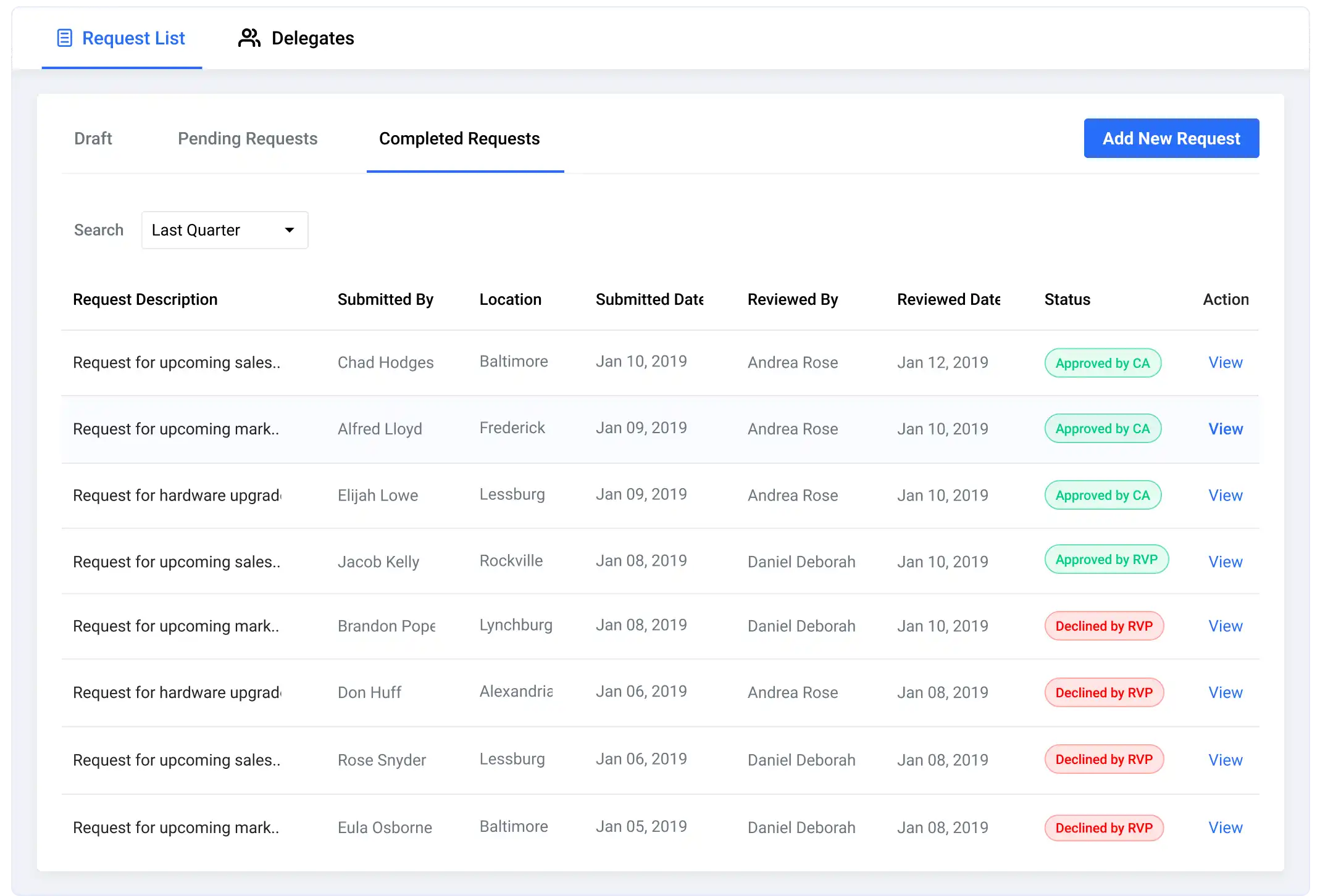Open Eula Osborne's upcoming mark.. request description
1320x896 pixels.
tap(176, 828)
